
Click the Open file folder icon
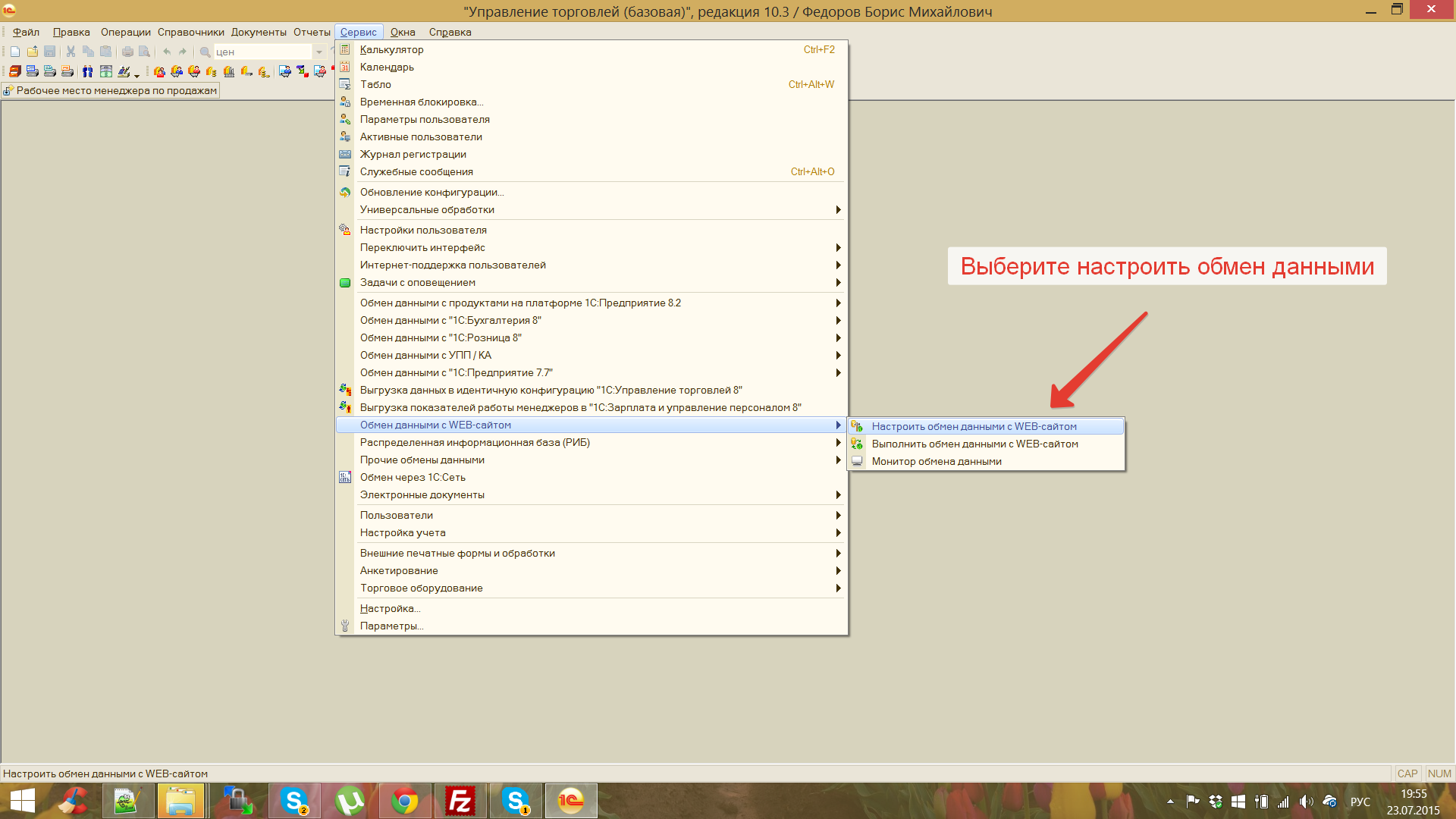click(x=33, y=52)
